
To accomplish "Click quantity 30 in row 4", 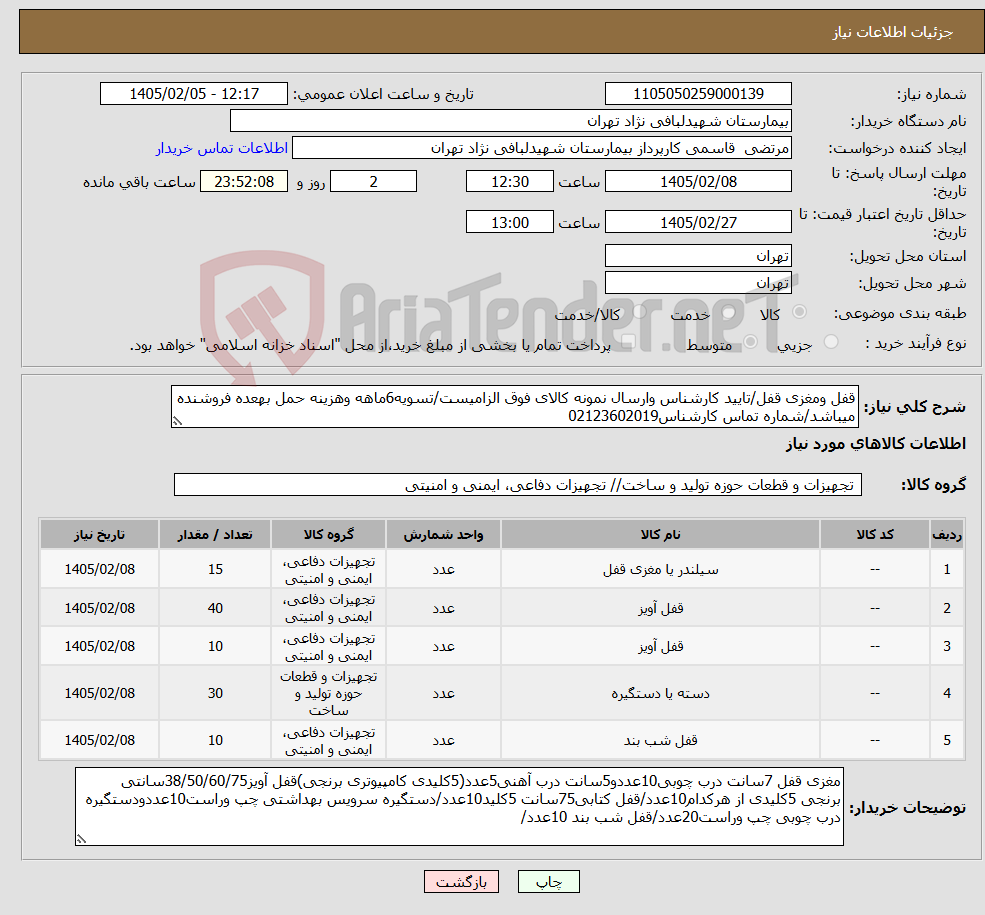I will (215, 693).
